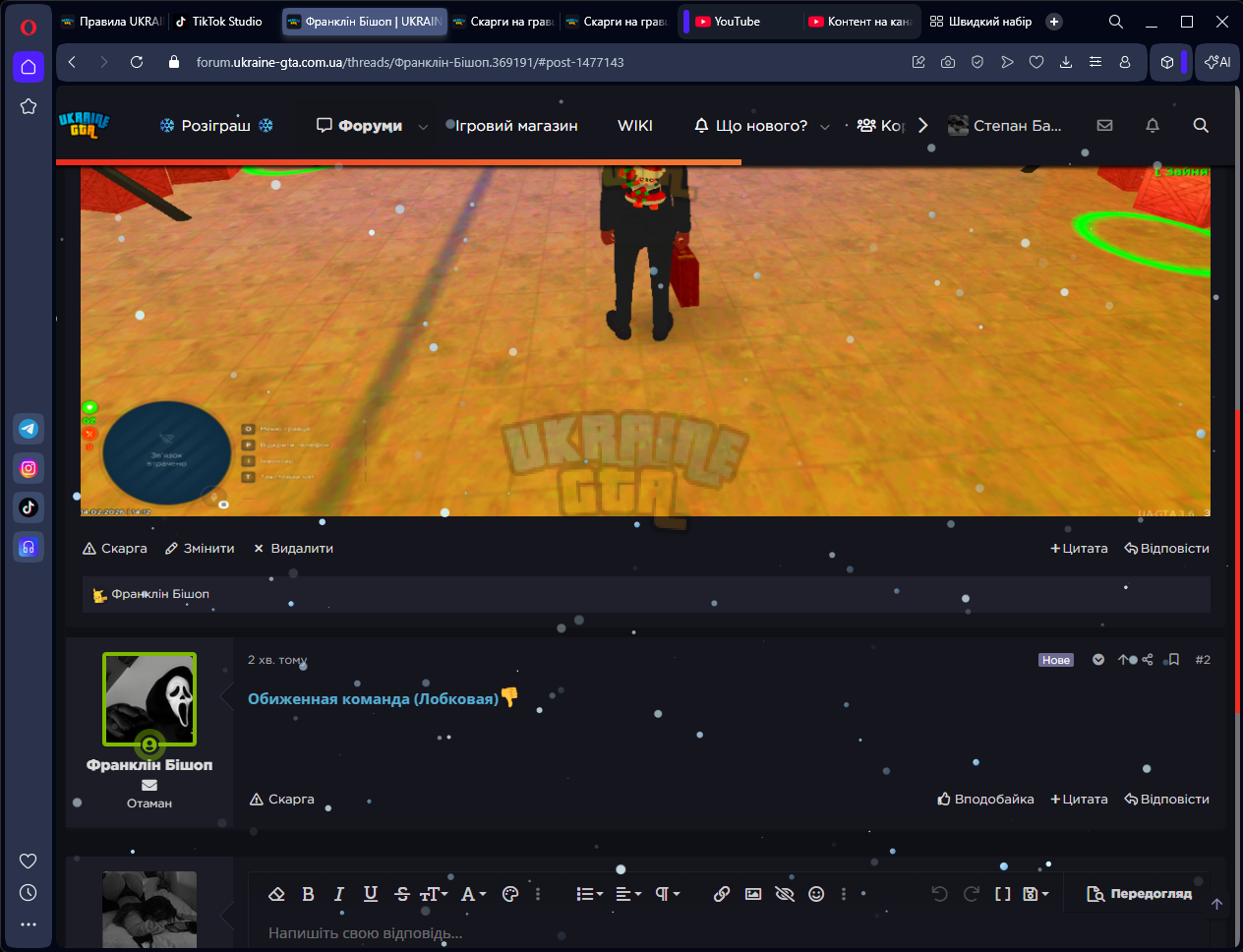This screenshot has height=952, width=1243.
Task: Open Opera sidebar bookmarks star
Action: click(x=29, y=106)
